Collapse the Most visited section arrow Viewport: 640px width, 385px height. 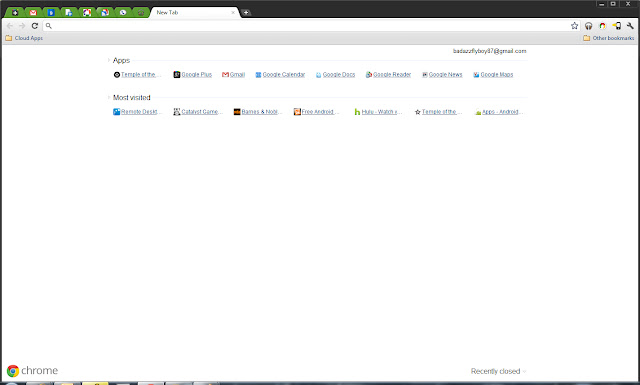(x=109, y=98)
